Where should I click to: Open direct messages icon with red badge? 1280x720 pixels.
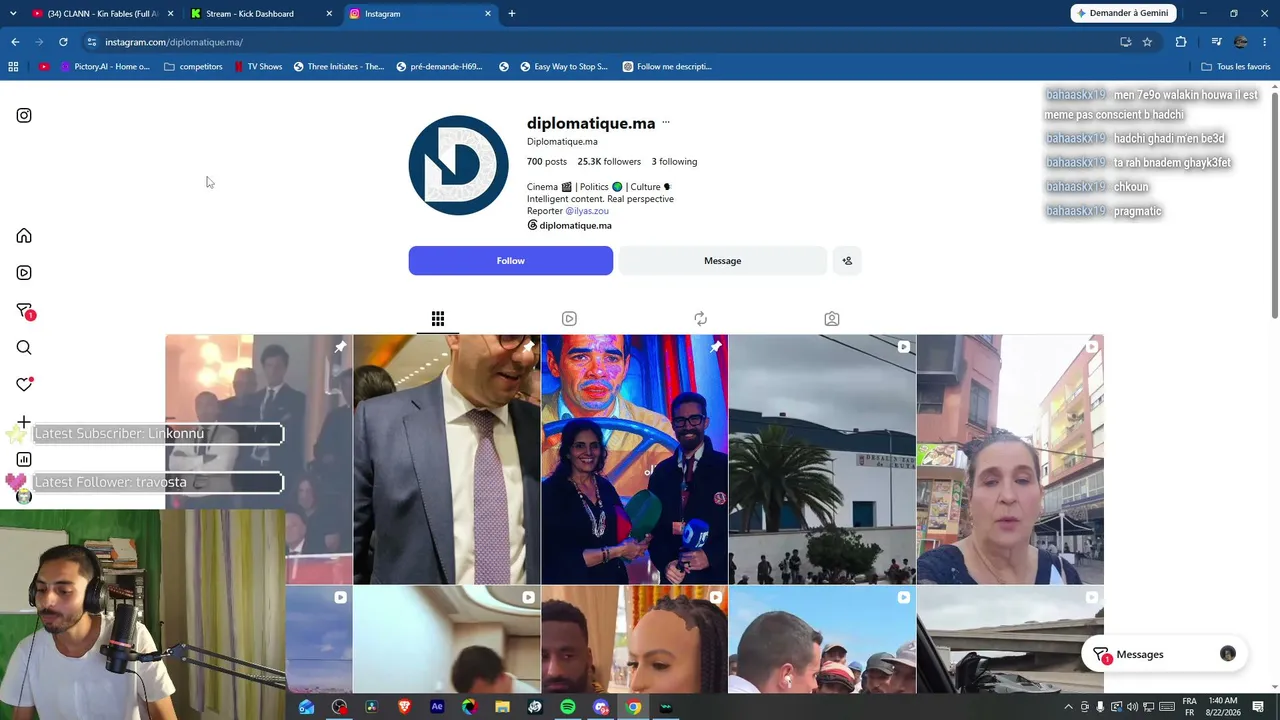[25, 311]
